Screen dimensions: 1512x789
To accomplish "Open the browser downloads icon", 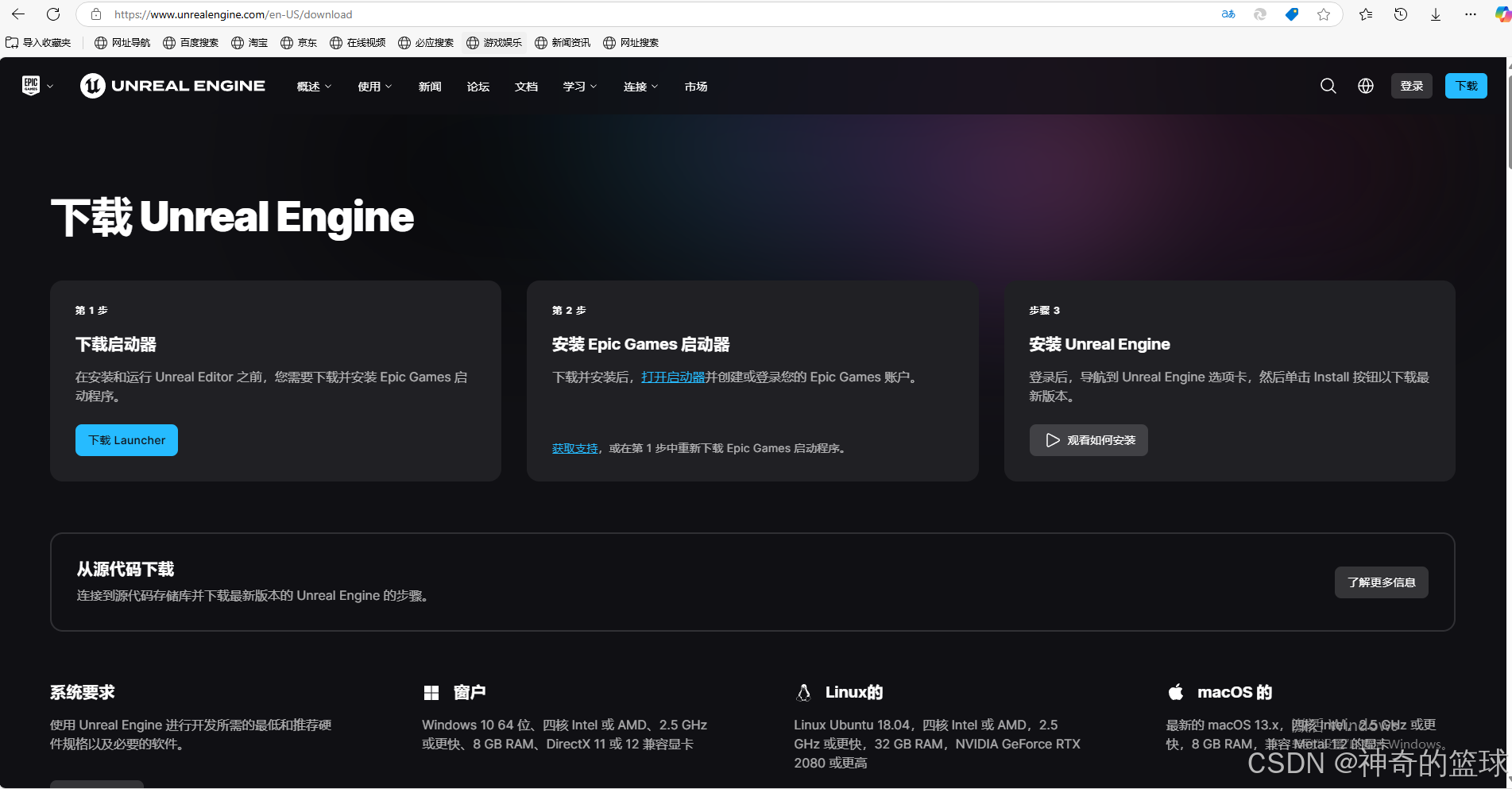I will 1436,14.
